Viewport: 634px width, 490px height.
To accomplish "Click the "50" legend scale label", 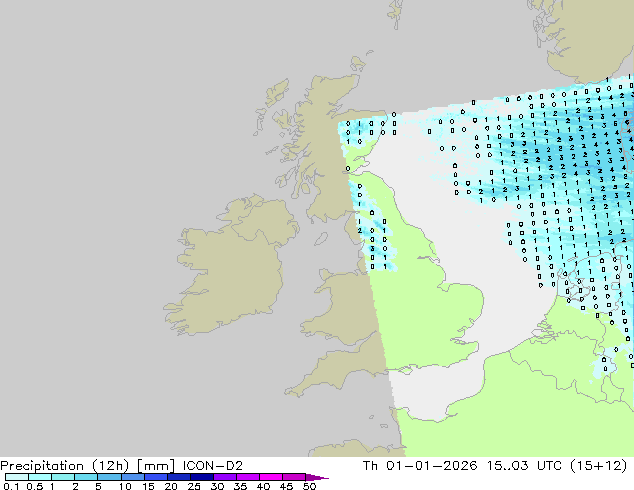I will (x=310, y=486).
